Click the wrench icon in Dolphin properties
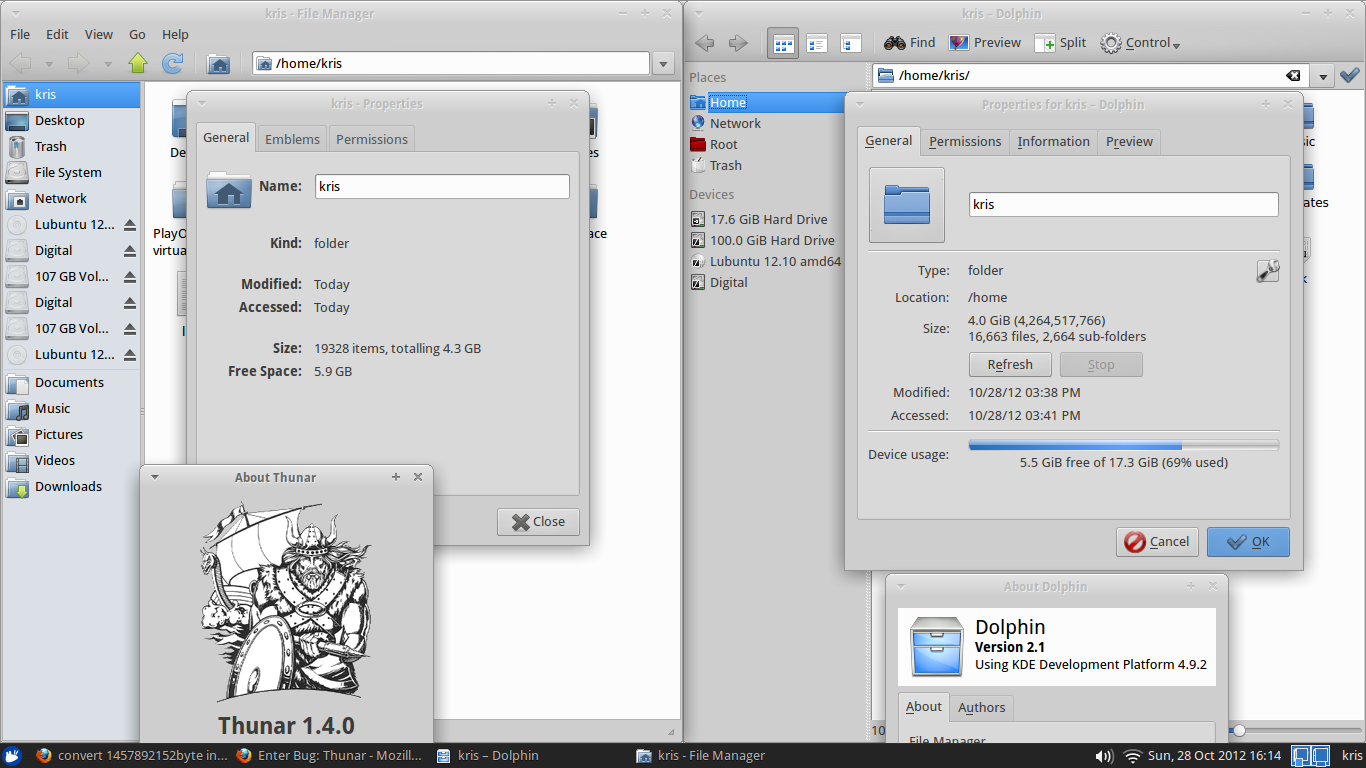The height and width of the screenshot is (768, 1366). (1267, 271)
